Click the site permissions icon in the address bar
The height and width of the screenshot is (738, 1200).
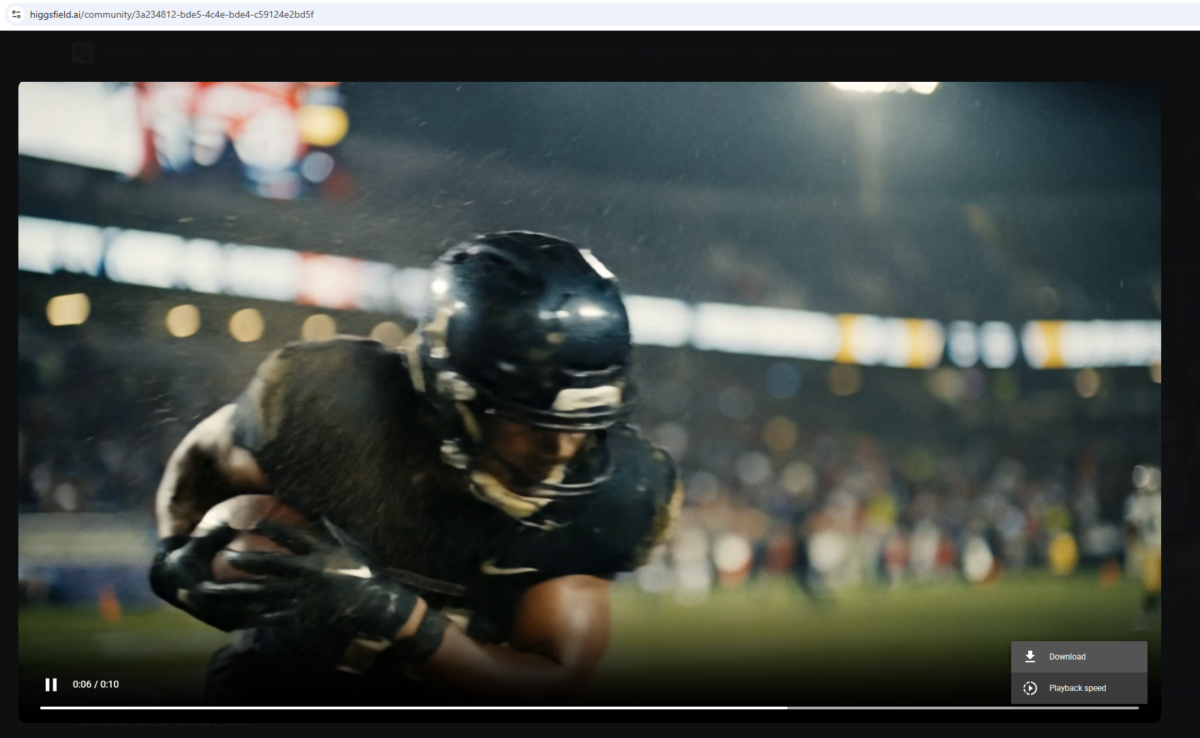click(13, 15)
